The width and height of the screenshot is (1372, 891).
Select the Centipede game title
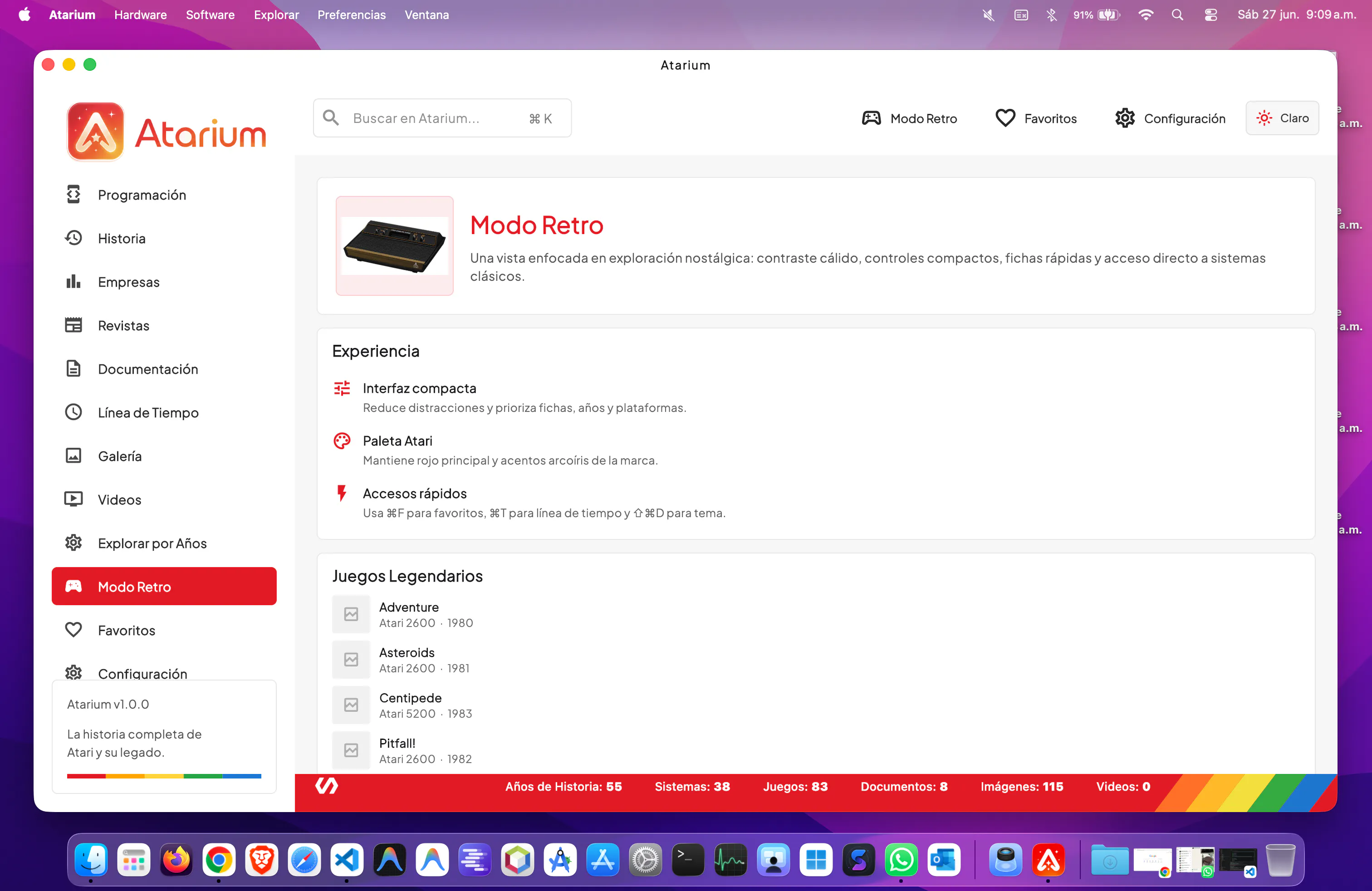point(411,698)
